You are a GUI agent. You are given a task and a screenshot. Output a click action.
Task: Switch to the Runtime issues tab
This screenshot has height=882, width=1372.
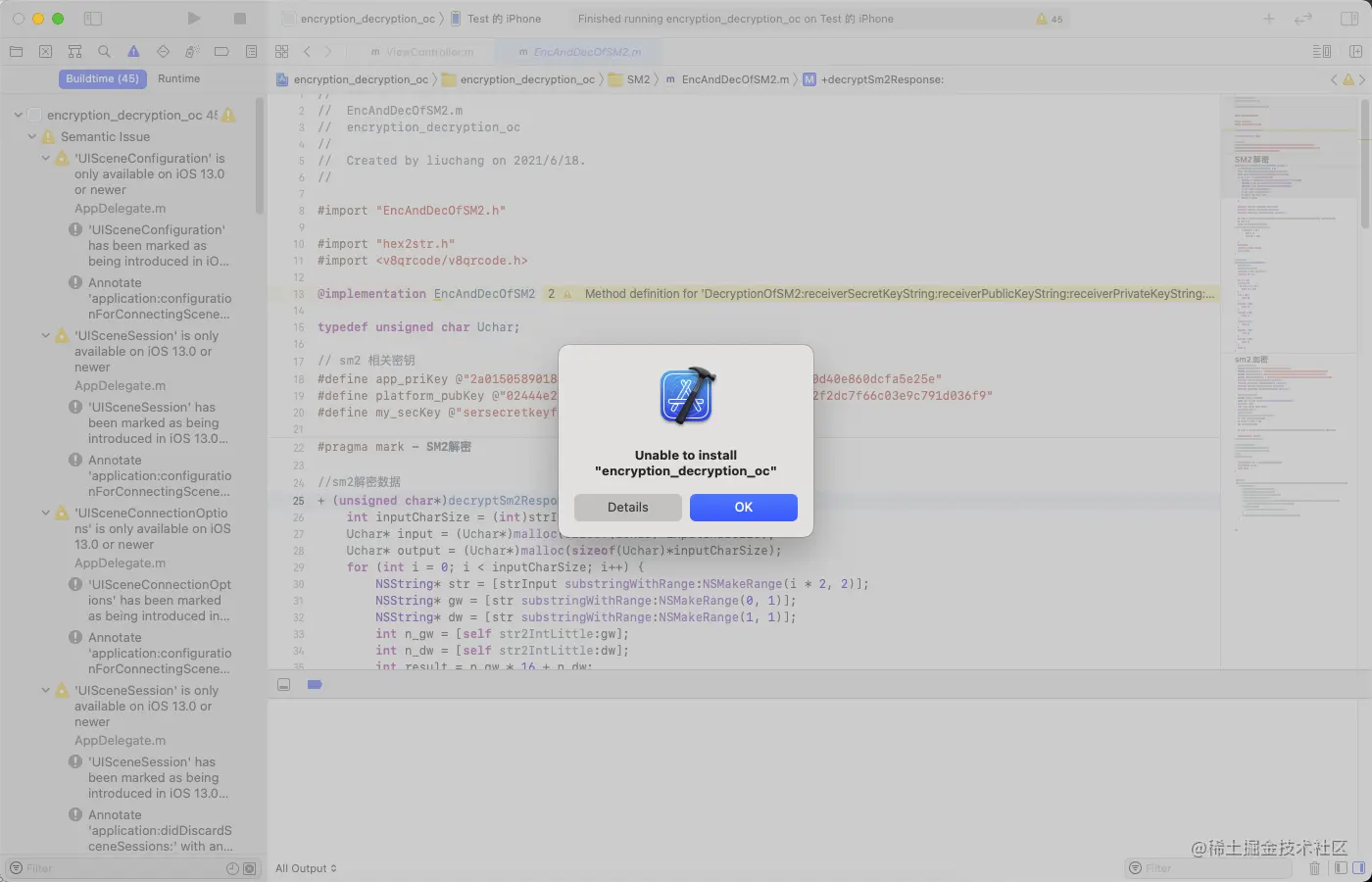(x=180, y=78)
